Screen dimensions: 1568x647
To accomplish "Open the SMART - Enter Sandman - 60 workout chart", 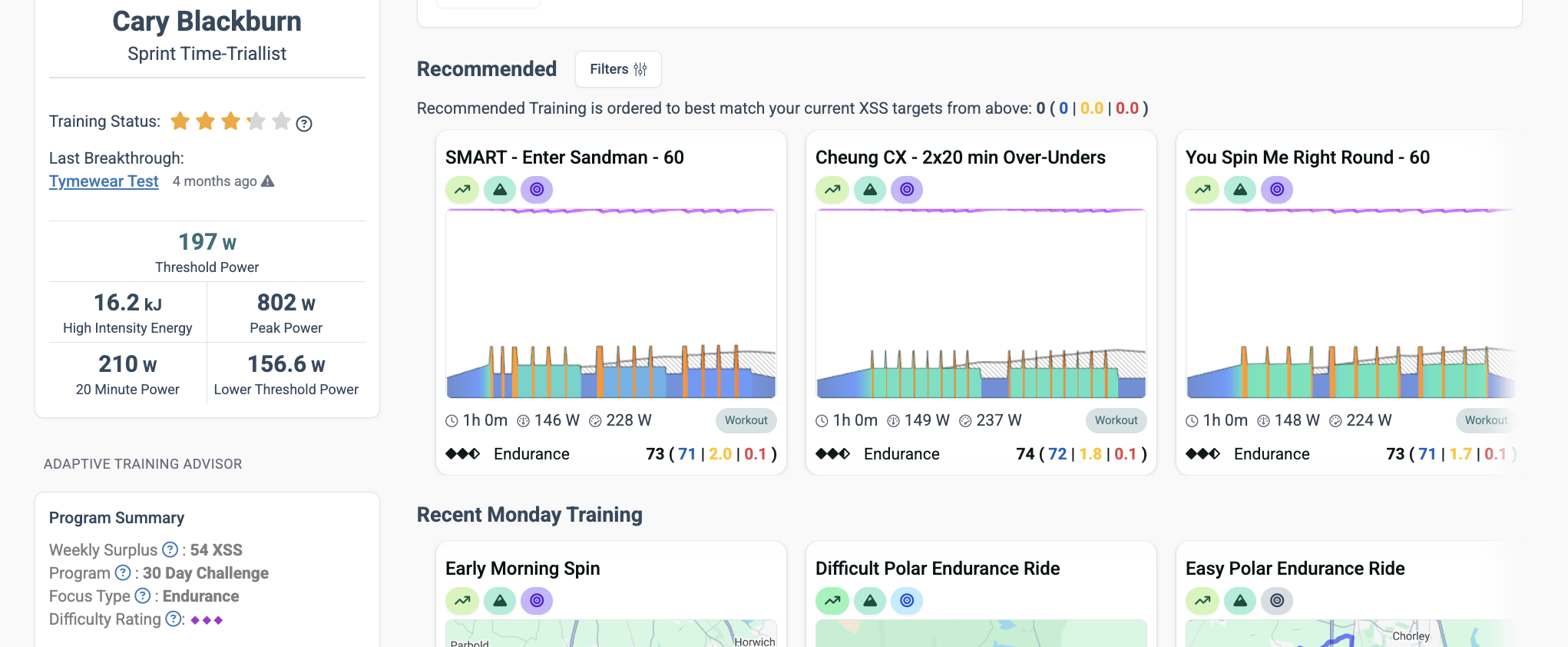I will coord(611,304).
